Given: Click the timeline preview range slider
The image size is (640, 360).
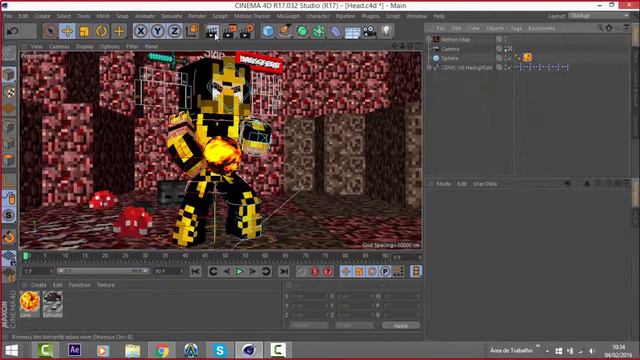Looking at the screenshot, I should click(103, 271).
